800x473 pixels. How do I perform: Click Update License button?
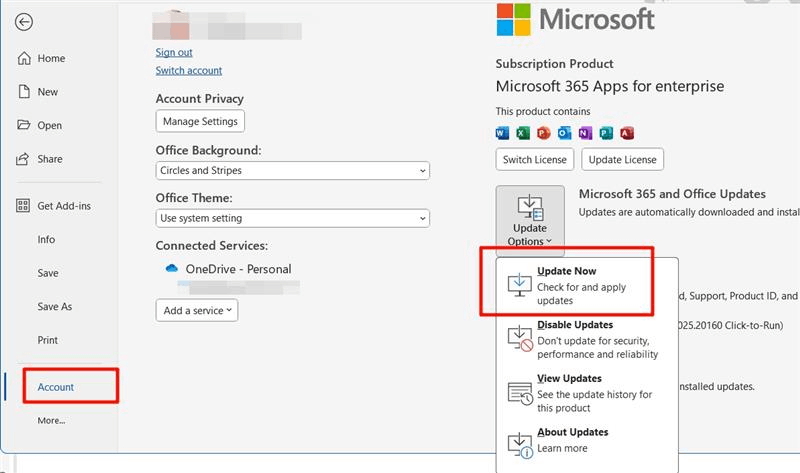622,159
